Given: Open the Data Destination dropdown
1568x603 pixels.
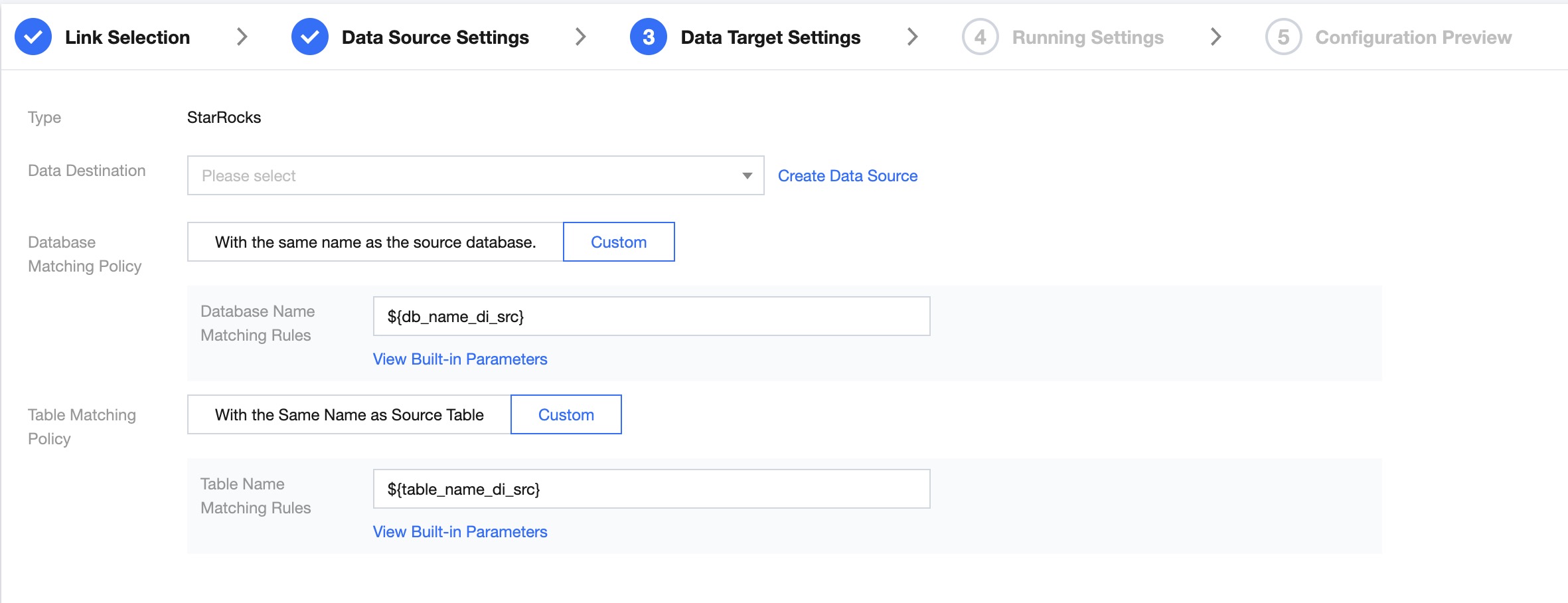Looking at the screenshot, I should pos(465,176).
